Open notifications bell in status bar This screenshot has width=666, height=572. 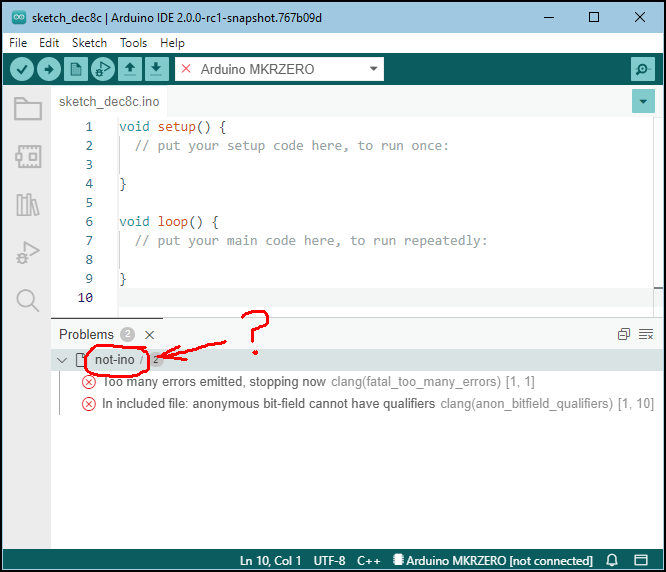pos(612,561)
